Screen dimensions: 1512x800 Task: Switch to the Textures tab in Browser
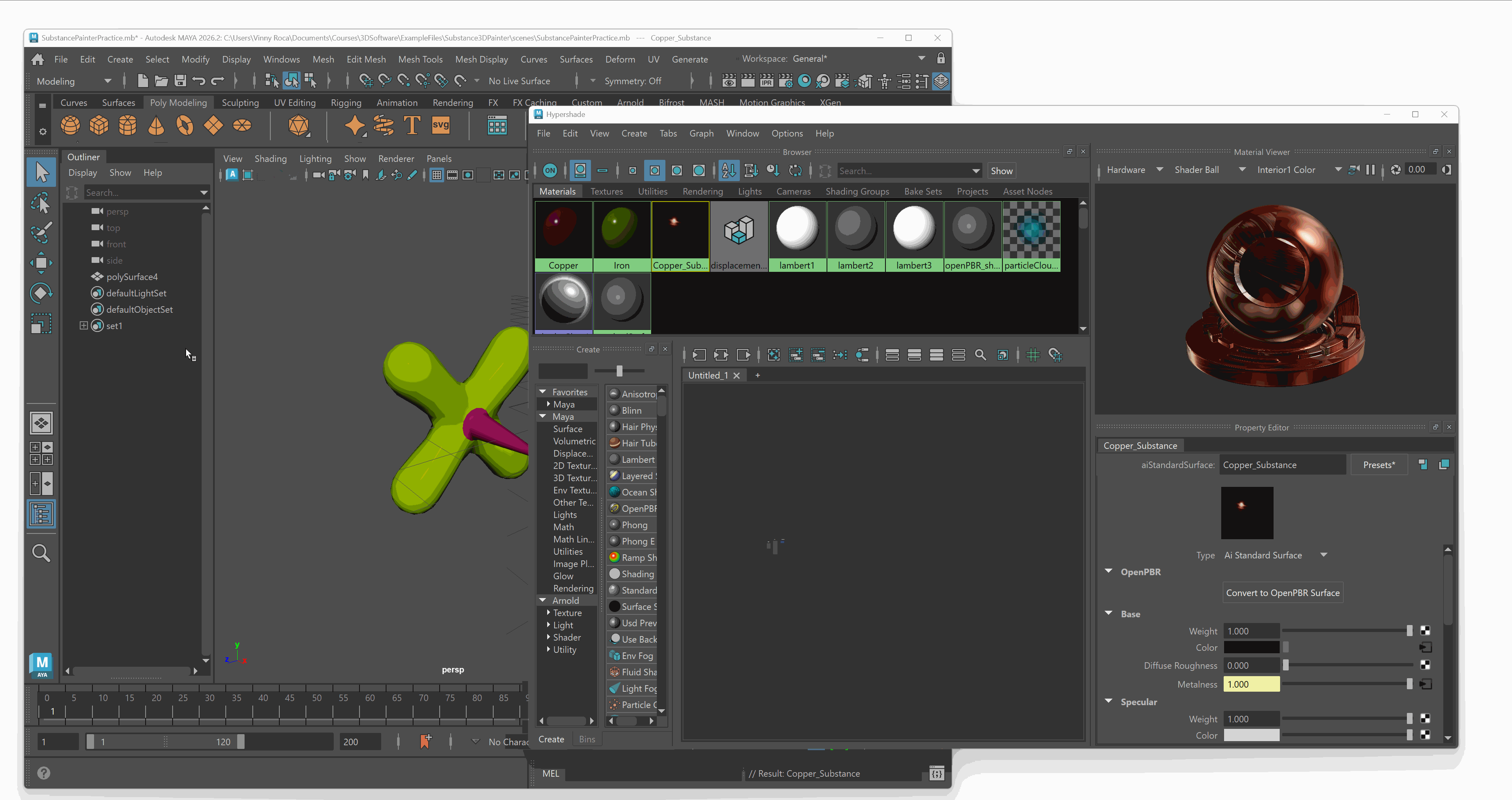tap(607, 191)
